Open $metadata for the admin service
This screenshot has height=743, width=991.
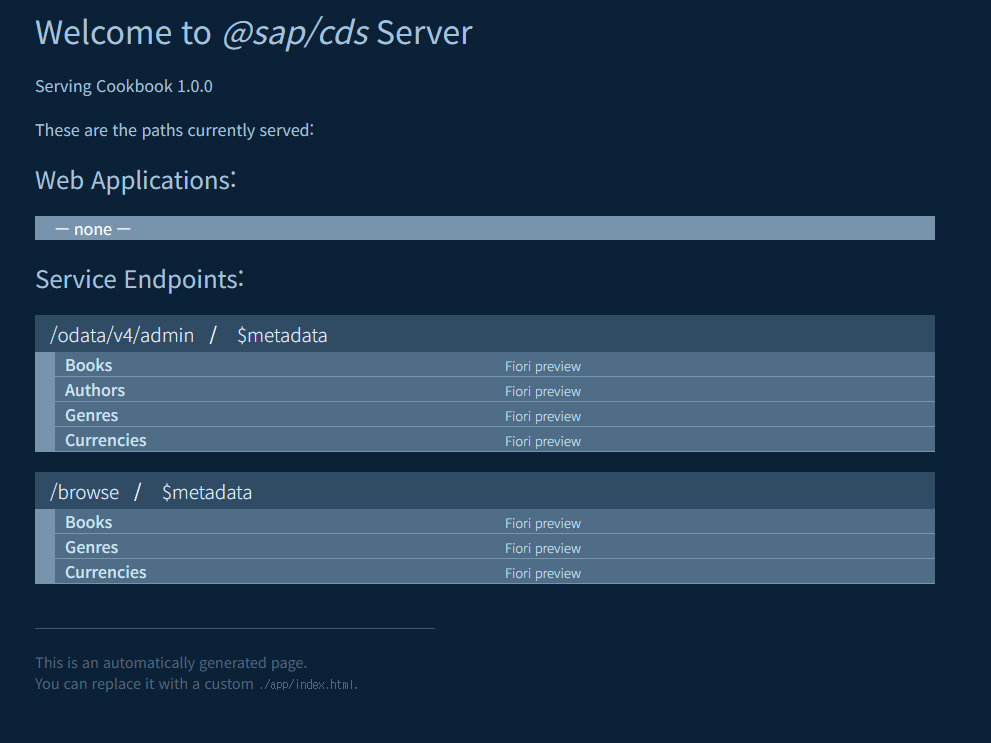282,335
